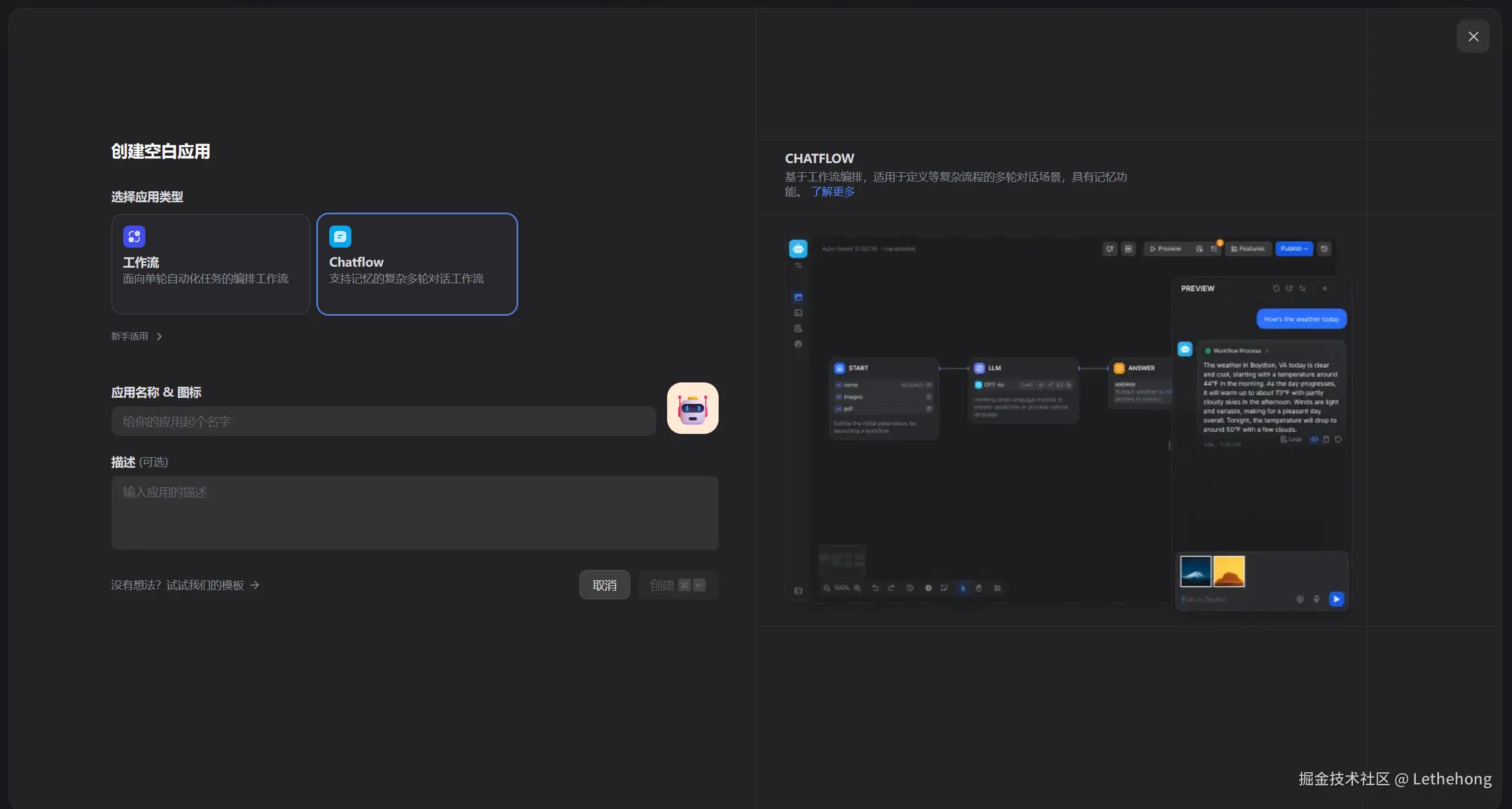Click the blue send arrow in the preview chat
The image size is (1512, 809).
coord(1336,599)
